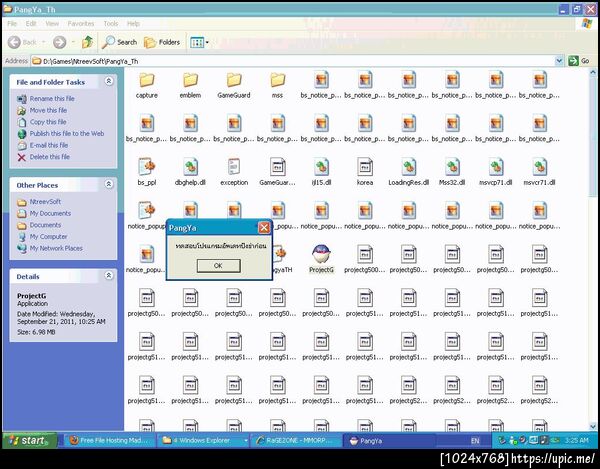Open the Views dropdown button
The height and width of the screenshot is (469, 600).
[199, 42]
